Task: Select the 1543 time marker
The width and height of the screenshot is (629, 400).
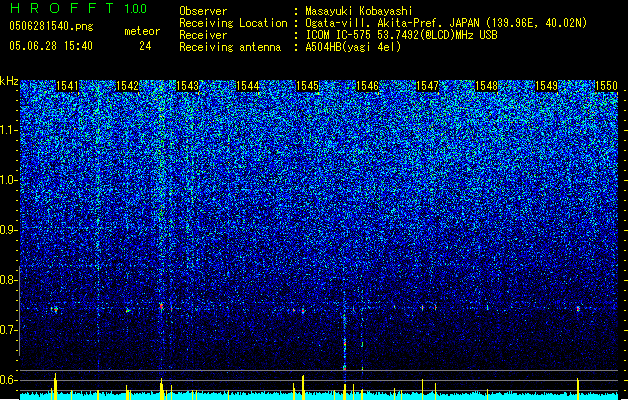Action: pos(187,86)
